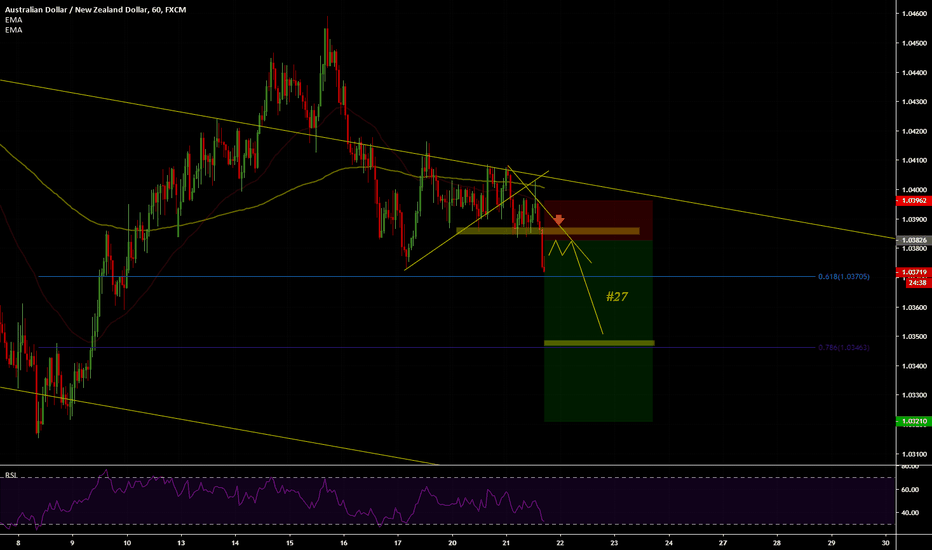Click the red 1.03719 current price tag

pyautogui.click(x=916, y=272)
